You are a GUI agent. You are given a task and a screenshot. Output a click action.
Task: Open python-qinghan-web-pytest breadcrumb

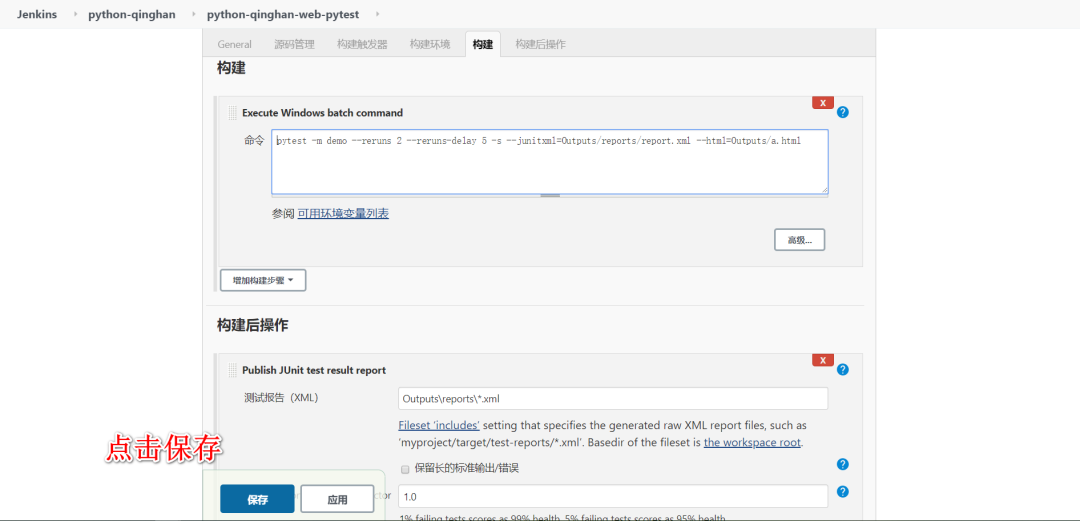[282, 14]
